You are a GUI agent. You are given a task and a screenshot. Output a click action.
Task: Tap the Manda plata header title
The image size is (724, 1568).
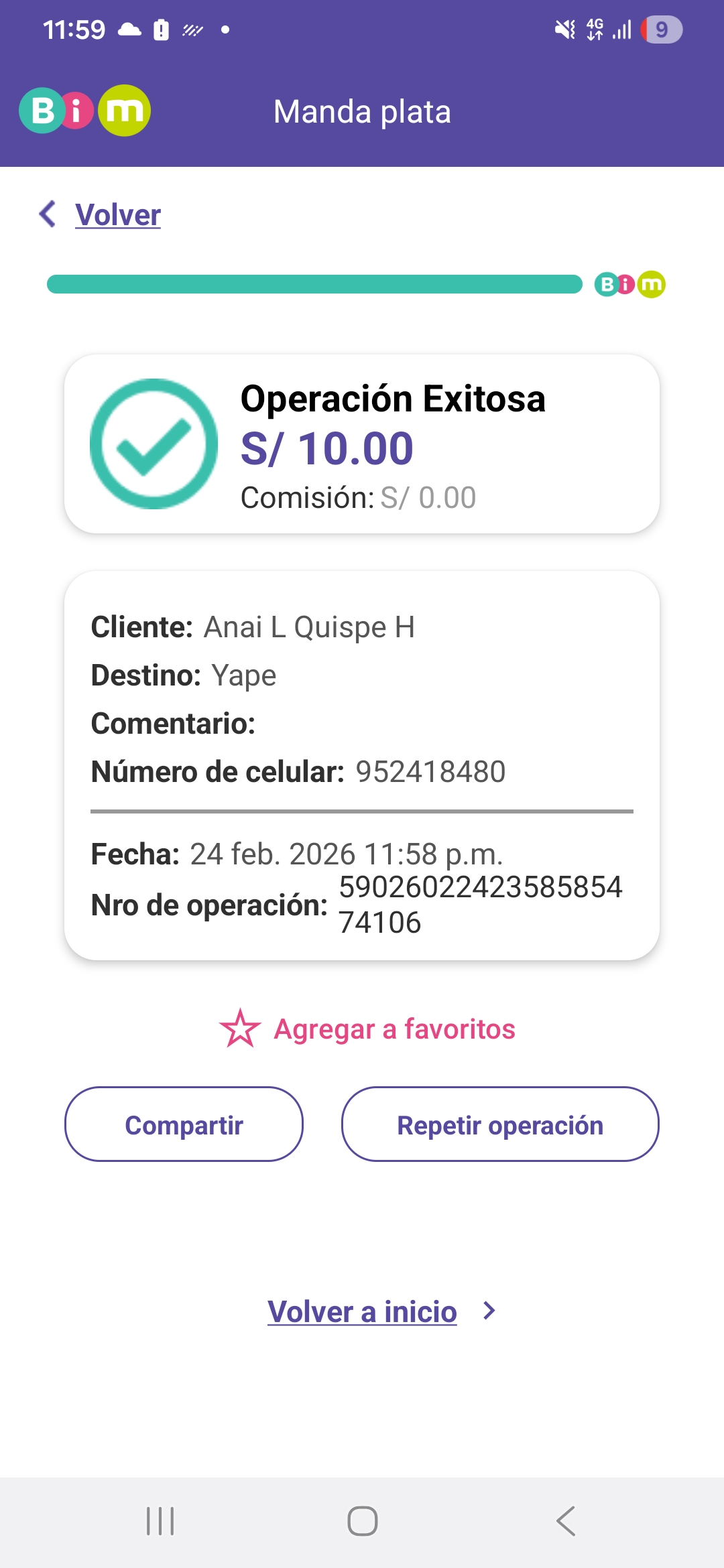click(x=362, y=112)
